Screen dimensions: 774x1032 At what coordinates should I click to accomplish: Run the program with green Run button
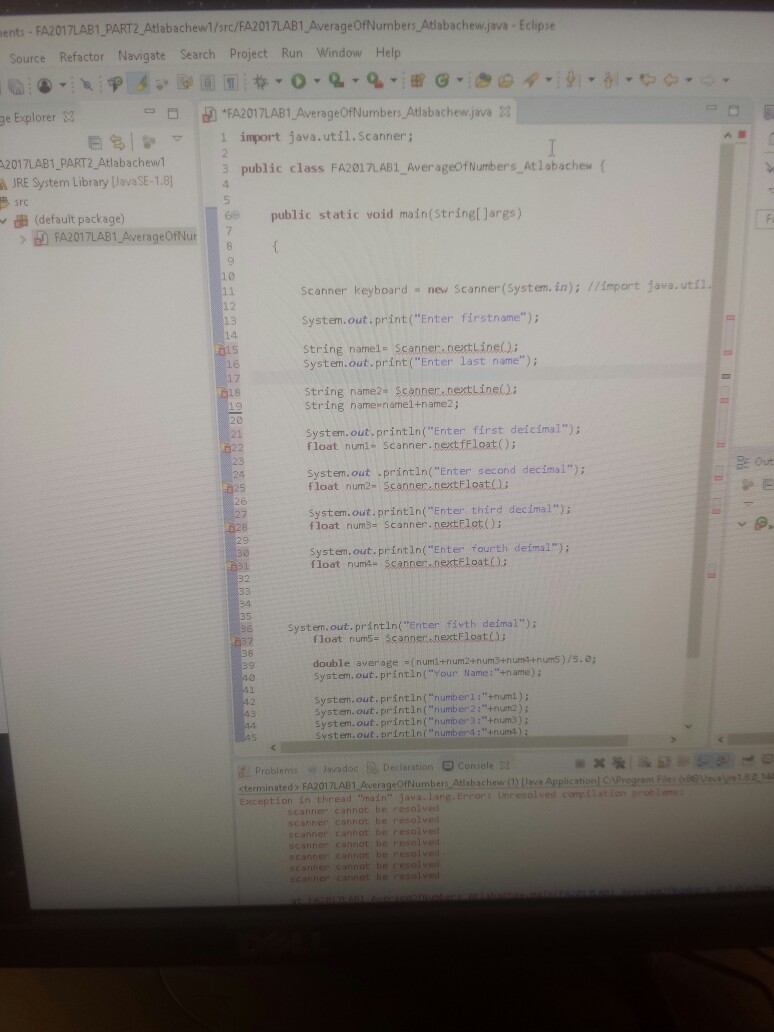click(x=299, y=81)
